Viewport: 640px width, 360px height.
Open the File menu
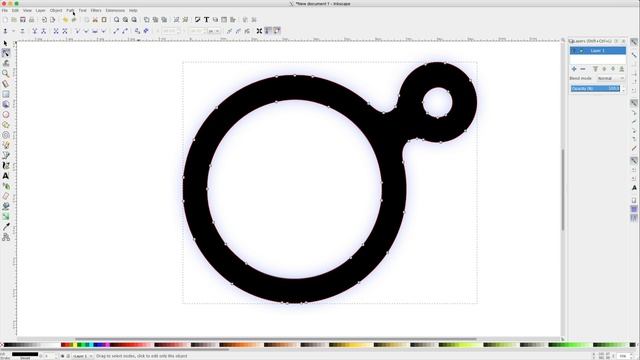click(4, 11)
